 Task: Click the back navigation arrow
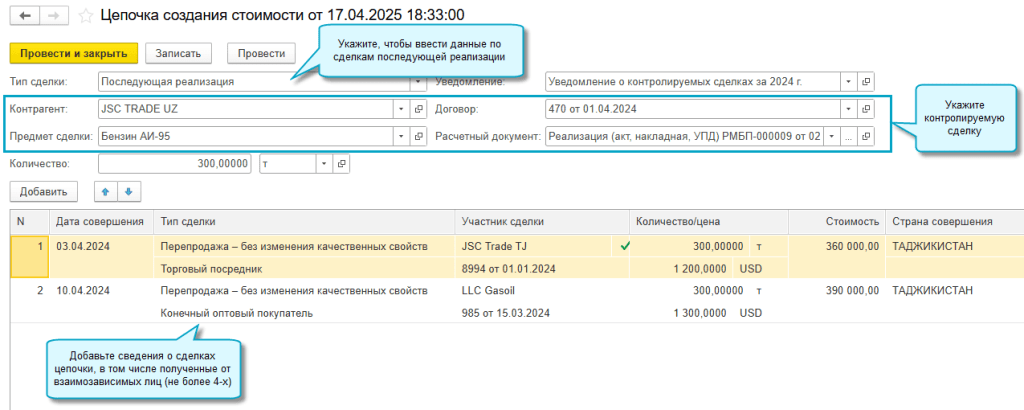coord(23,16)
